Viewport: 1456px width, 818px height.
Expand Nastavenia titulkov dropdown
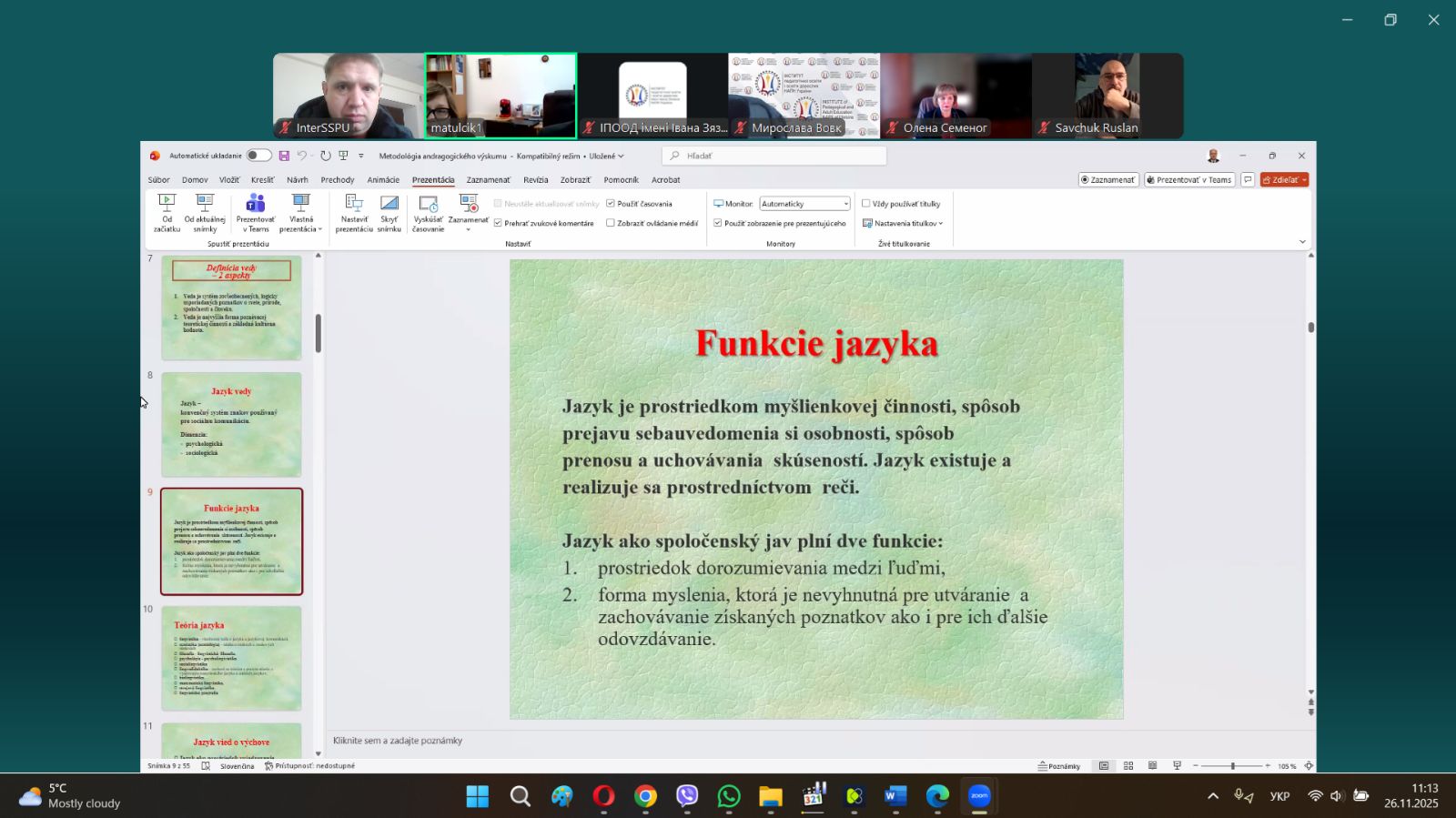(904, 223)
